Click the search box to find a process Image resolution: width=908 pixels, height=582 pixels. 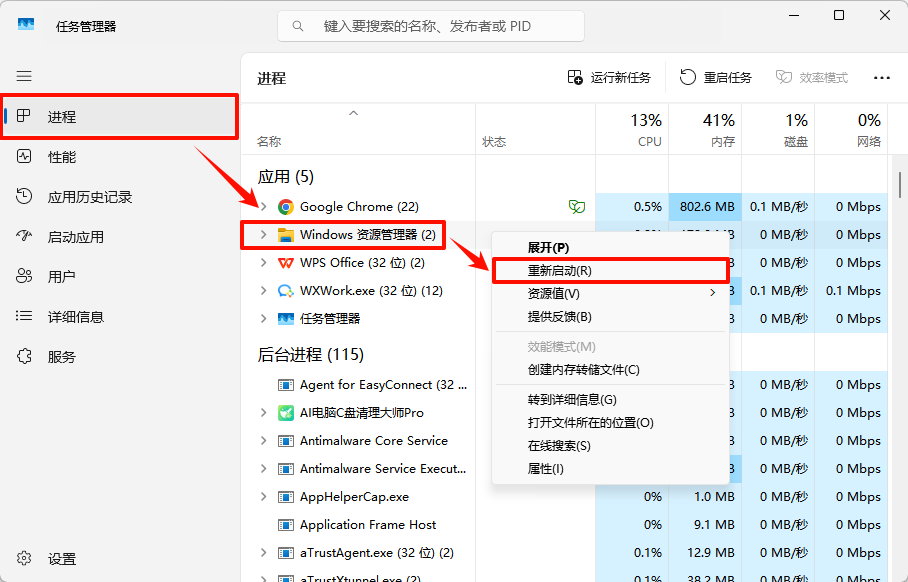(430, 25)
